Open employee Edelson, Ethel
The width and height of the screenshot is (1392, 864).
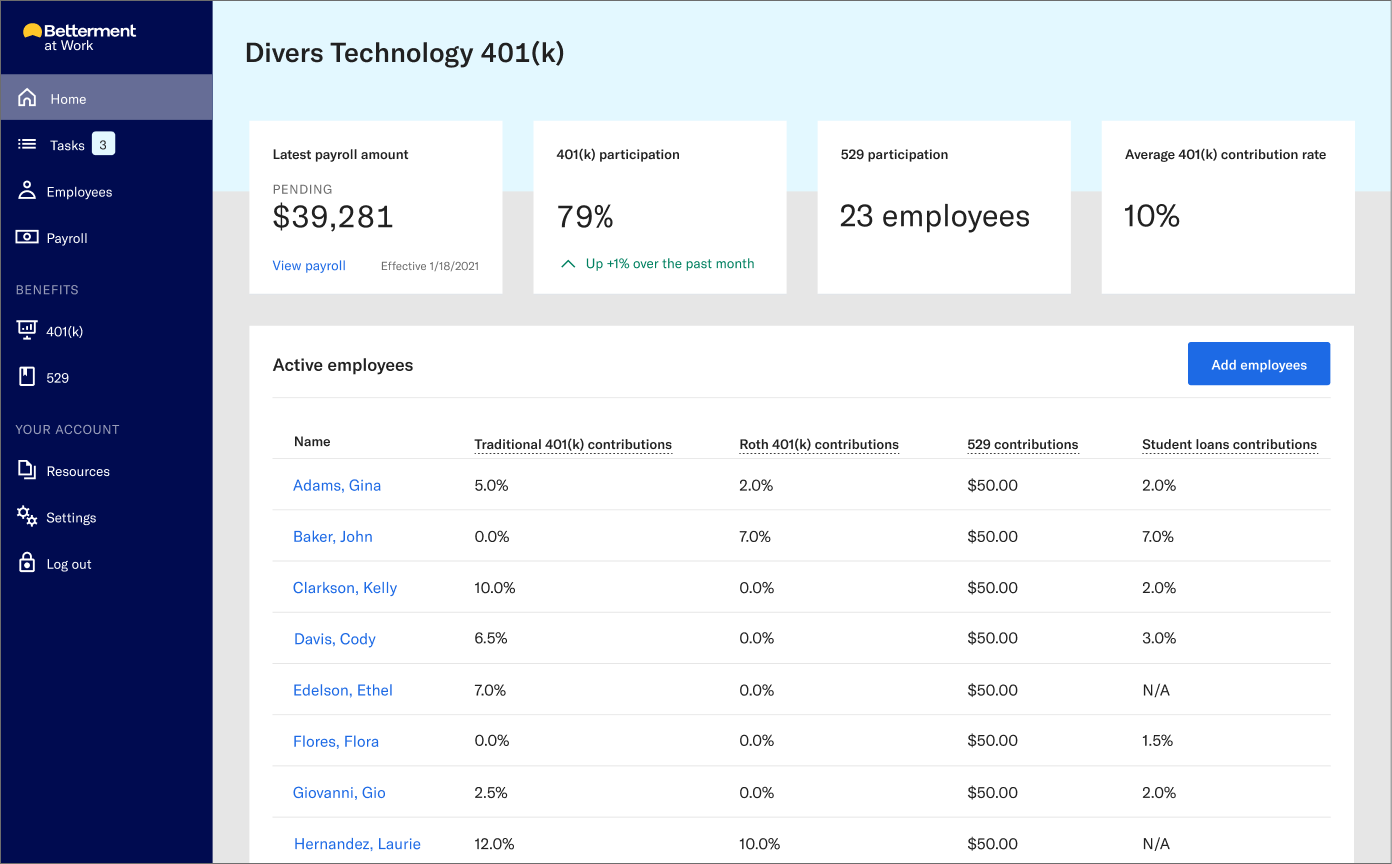[343, 690]
